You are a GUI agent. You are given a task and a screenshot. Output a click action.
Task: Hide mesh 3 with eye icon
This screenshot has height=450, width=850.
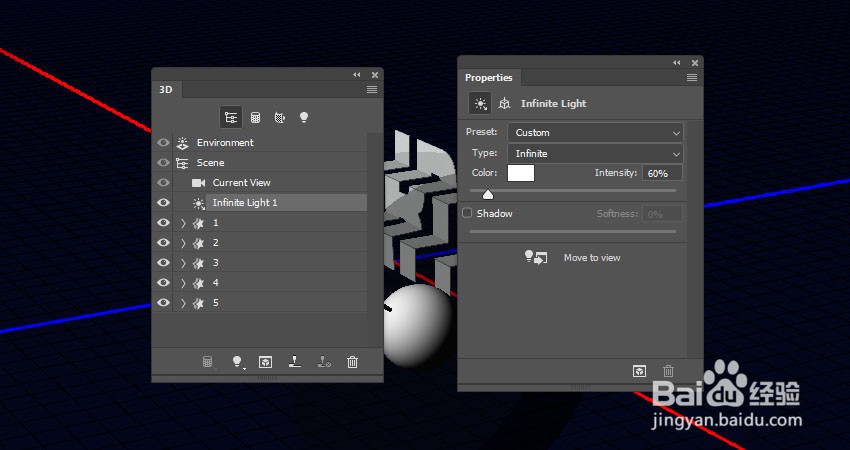click(x=163, y=263)
